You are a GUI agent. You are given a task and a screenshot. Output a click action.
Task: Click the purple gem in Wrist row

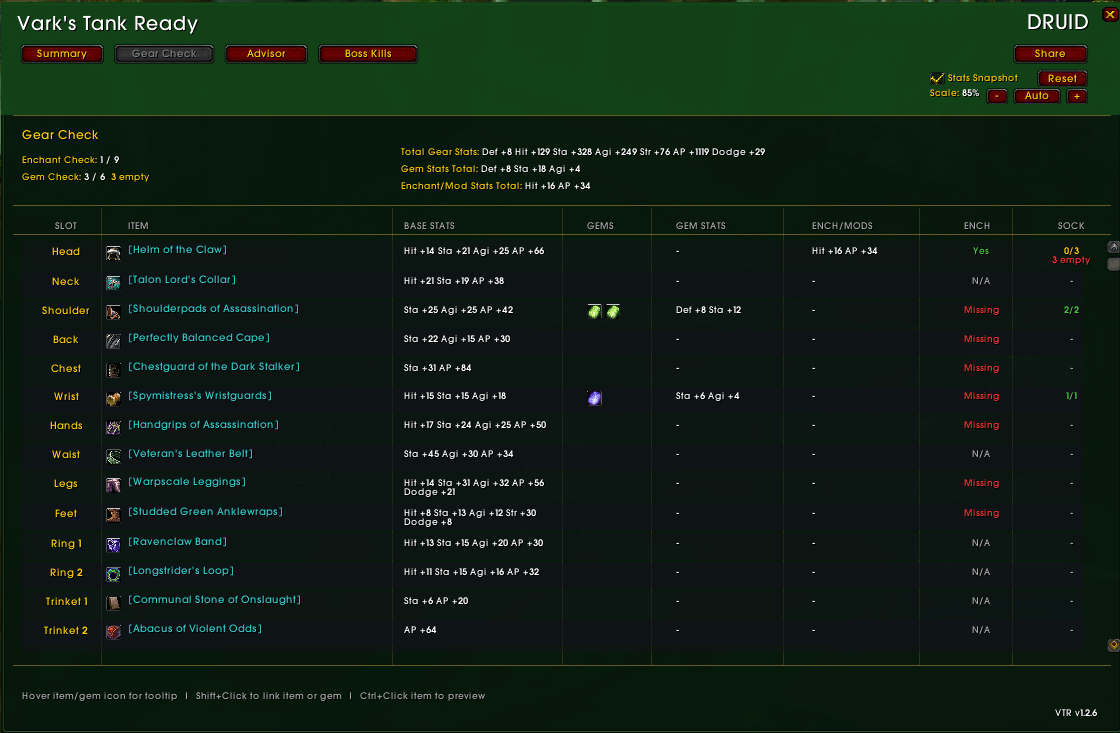(594, 398)
